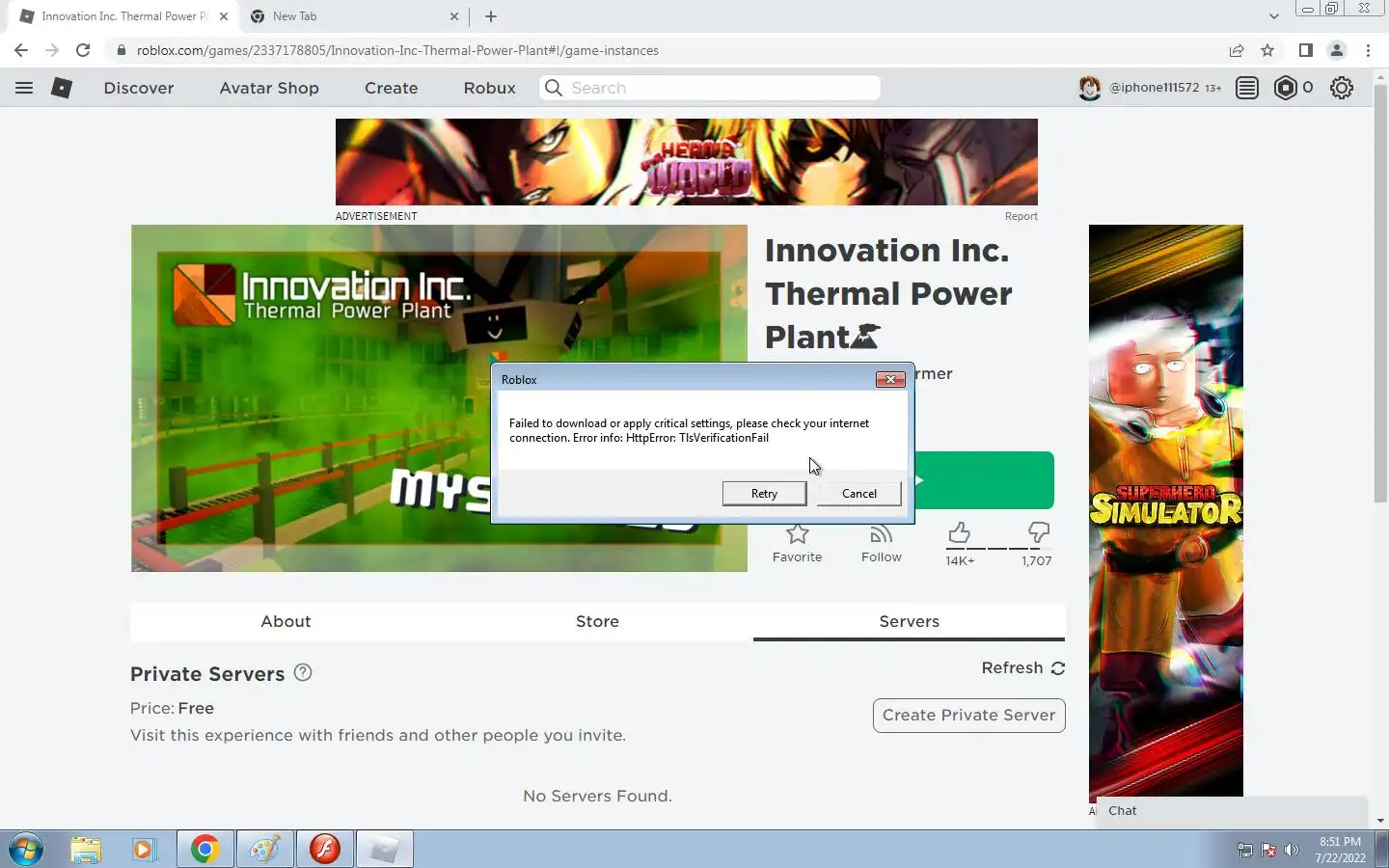
Task: Open the Heroes World banner ad
Action: (686, 162)
